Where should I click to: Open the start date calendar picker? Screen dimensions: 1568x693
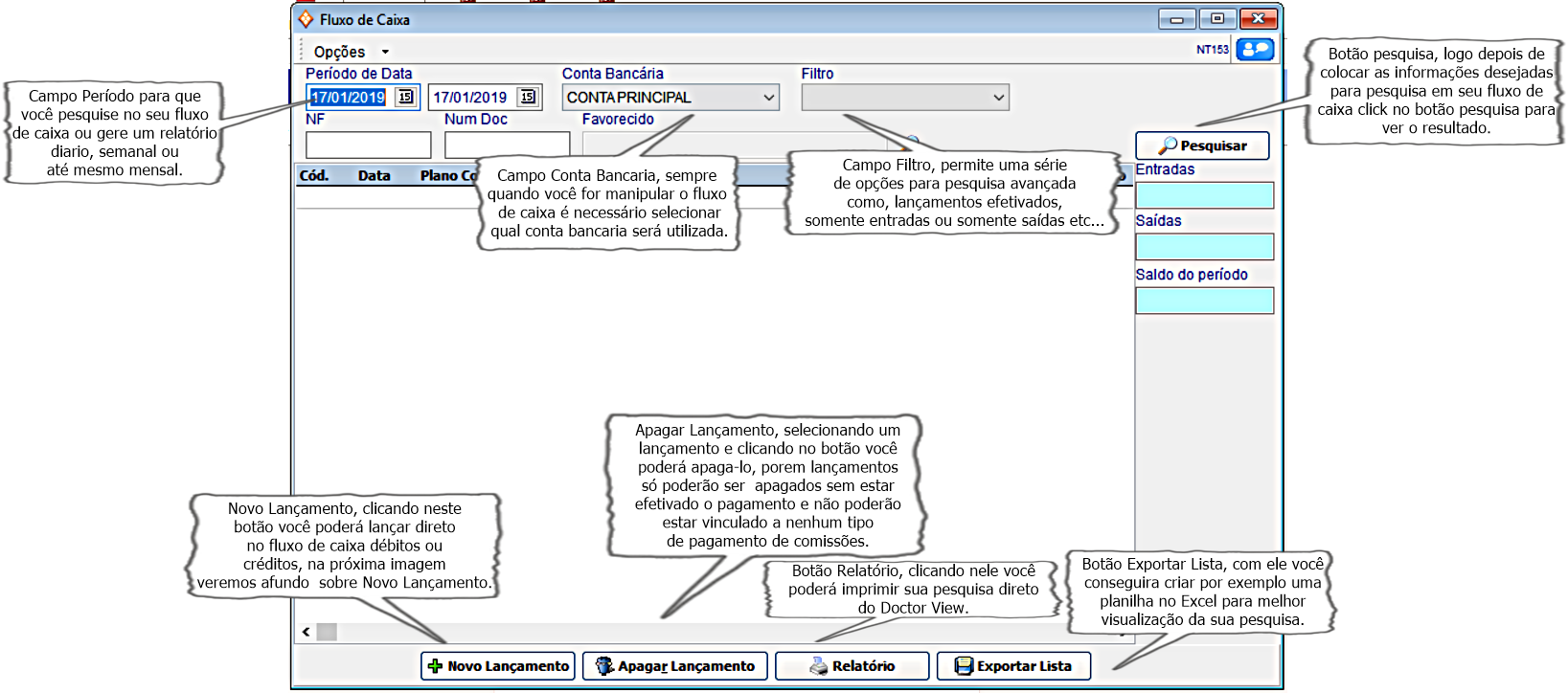[x=405, y=97]
